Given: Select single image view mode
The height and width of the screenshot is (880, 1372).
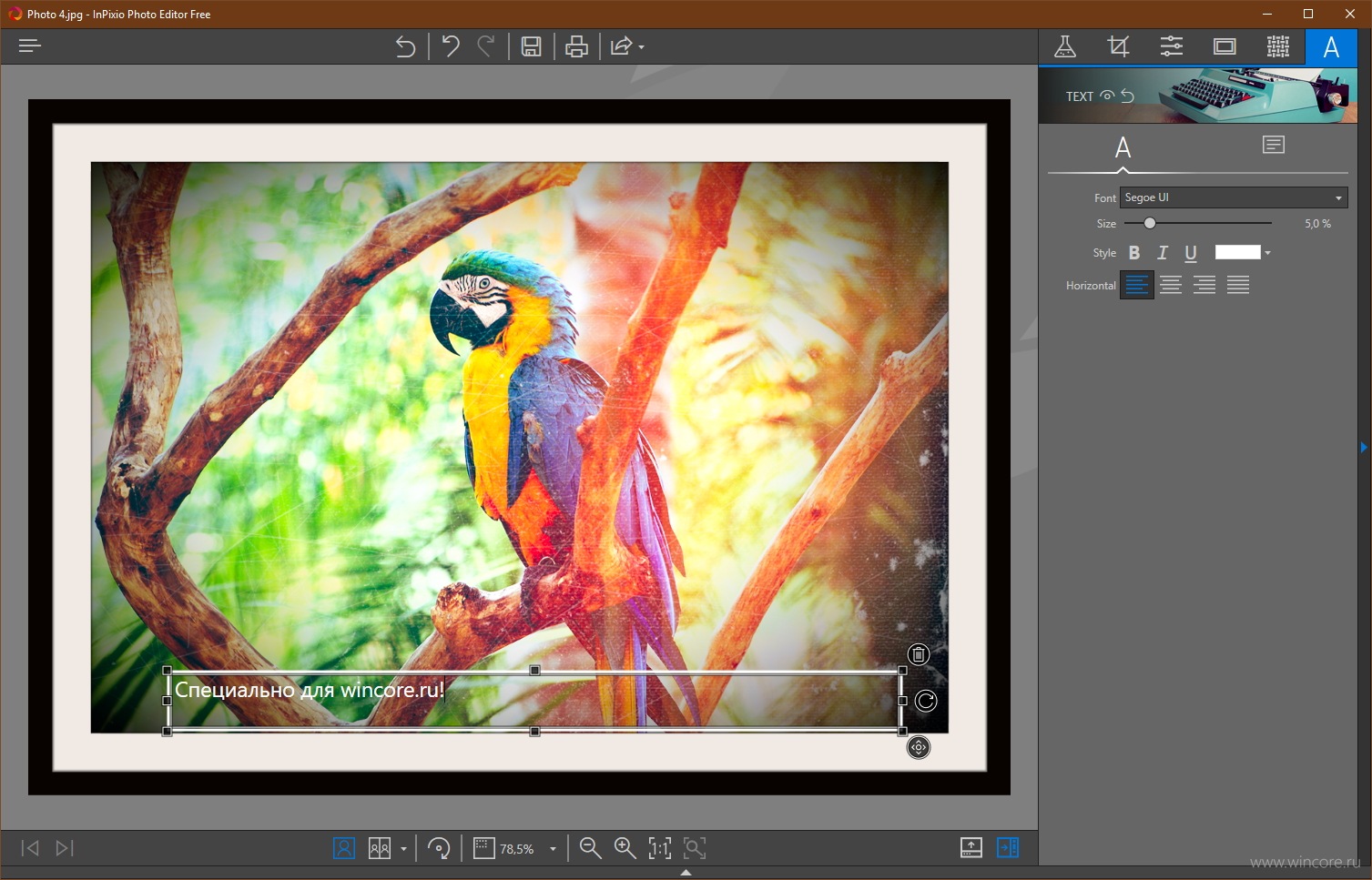Looking at the screenshot, I should 344,848.
